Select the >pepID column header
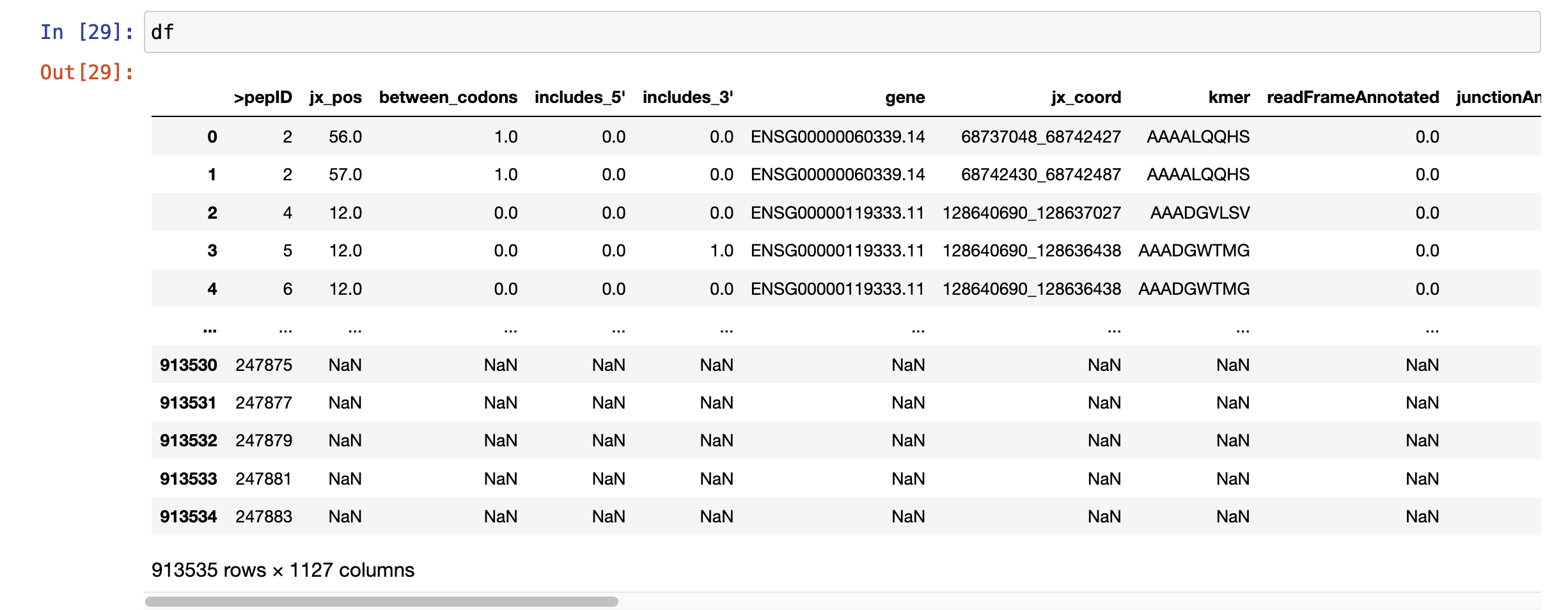Viewport: 1568px width, 610px height. 262,97
